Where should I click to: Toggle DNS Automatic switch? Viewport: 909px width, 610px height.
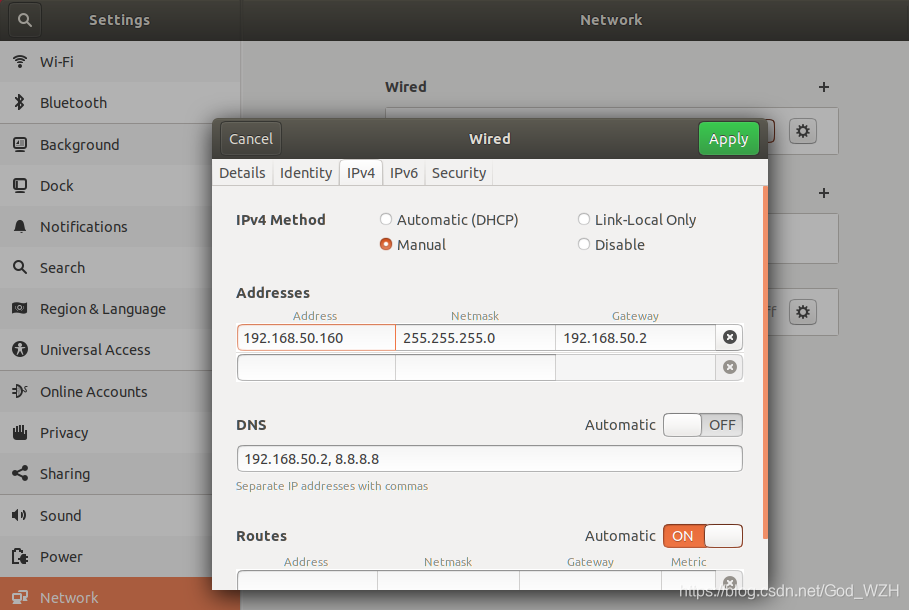point(703,425)
